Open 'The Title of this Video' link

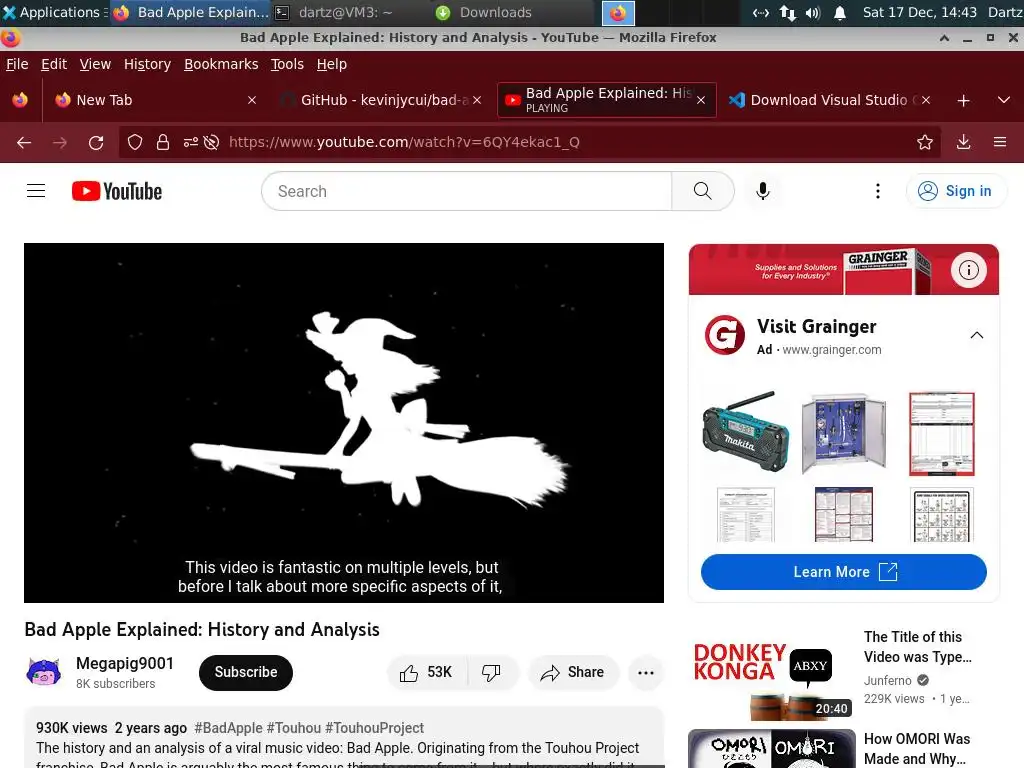coord(918,647)
